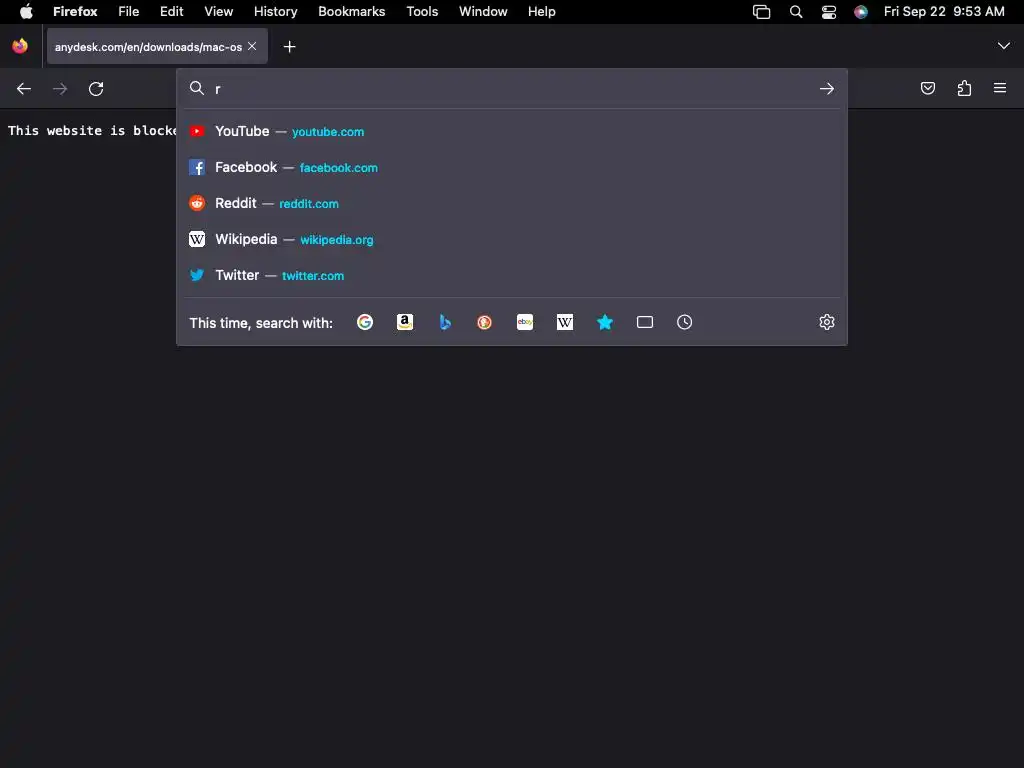Close the anydesk.com tab
Image resolution: width=1024 pixels, height=768 pixels.
click(x=252, y=46)
